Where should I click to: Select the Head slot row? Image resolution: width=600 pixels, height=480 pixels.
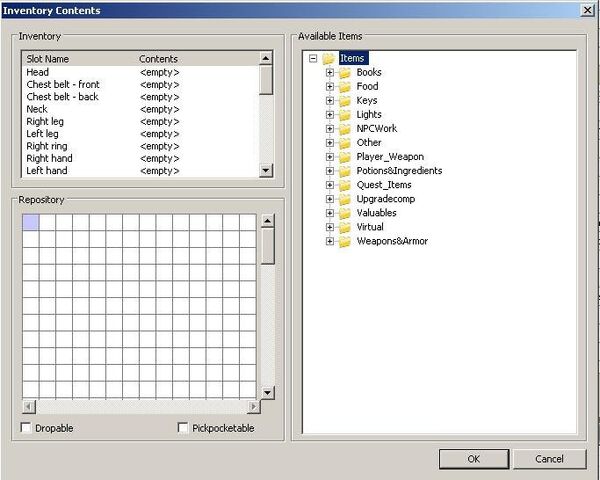click(140, 72)
